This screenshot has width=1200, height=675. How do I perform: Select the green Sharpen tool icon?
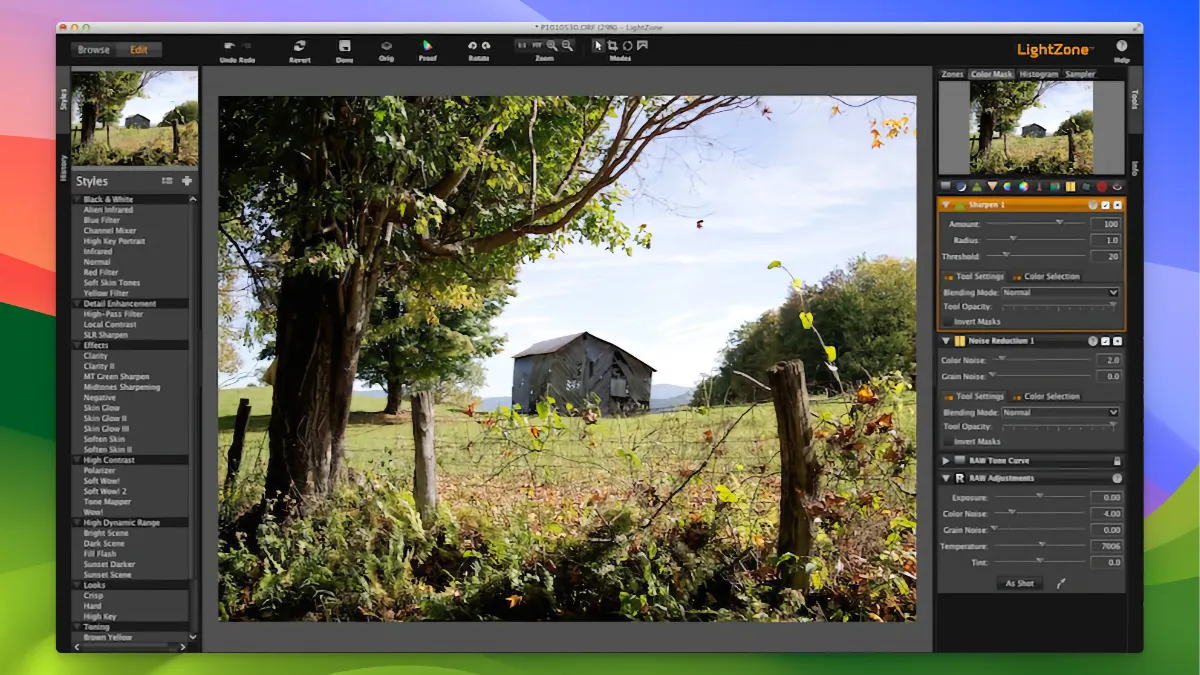(977, 187)
